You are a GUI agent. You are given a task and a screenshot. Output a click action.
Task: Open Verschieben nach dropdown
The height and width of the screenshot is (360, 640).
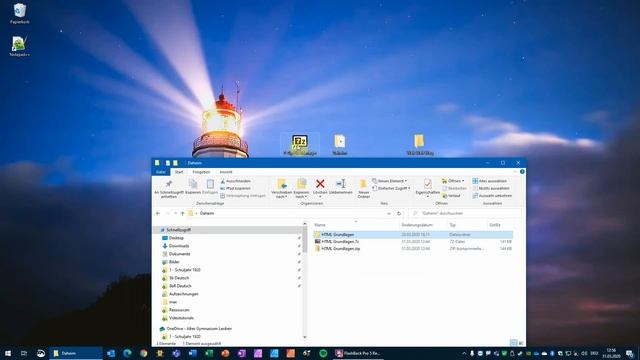point(281,189)
